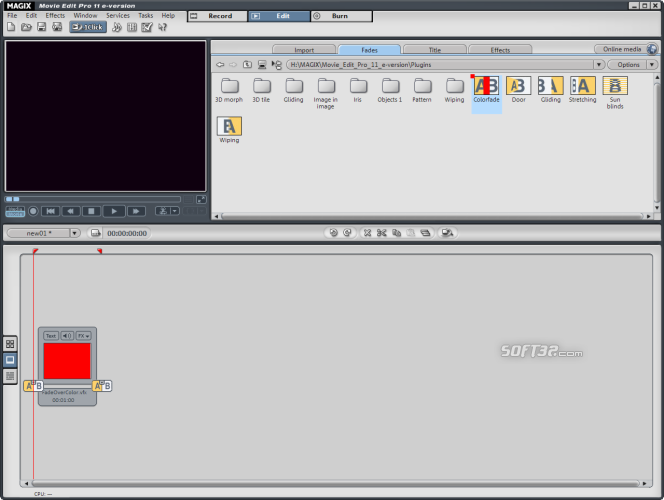Select the Edit mode button
Image resolution: width=664 pixels, height=500 pixels.
pyautogui.click(x=279, y=16)
